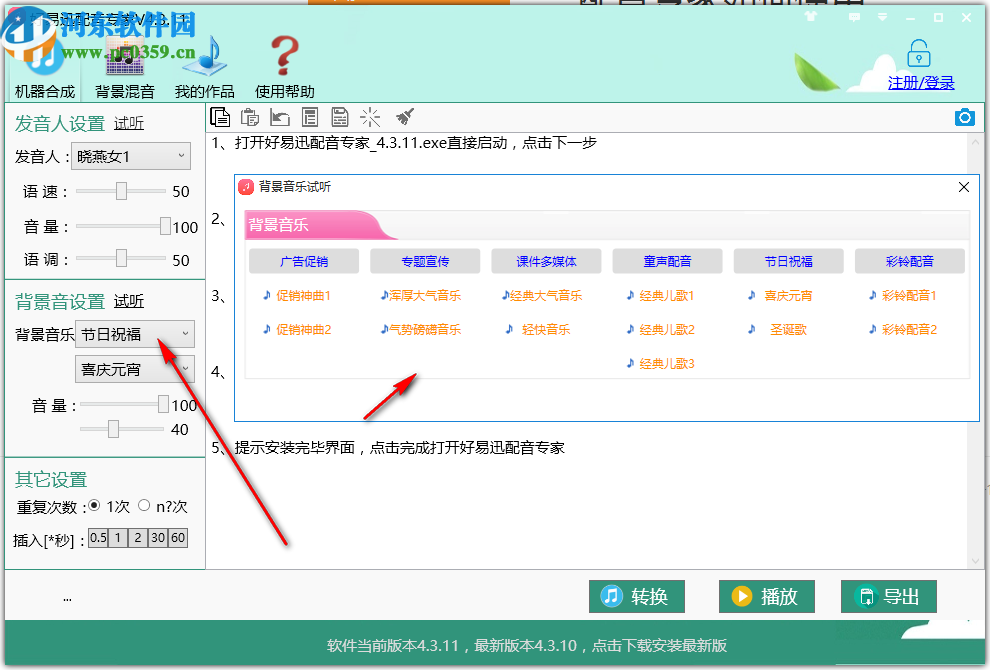This screenshot has width=990, height=670.
Task: Insert 2 second pause button
Action: coord(138,538)
